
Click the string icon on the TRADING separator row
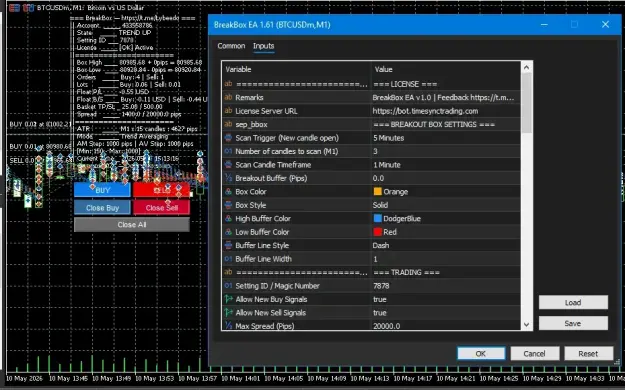(228, 272)
